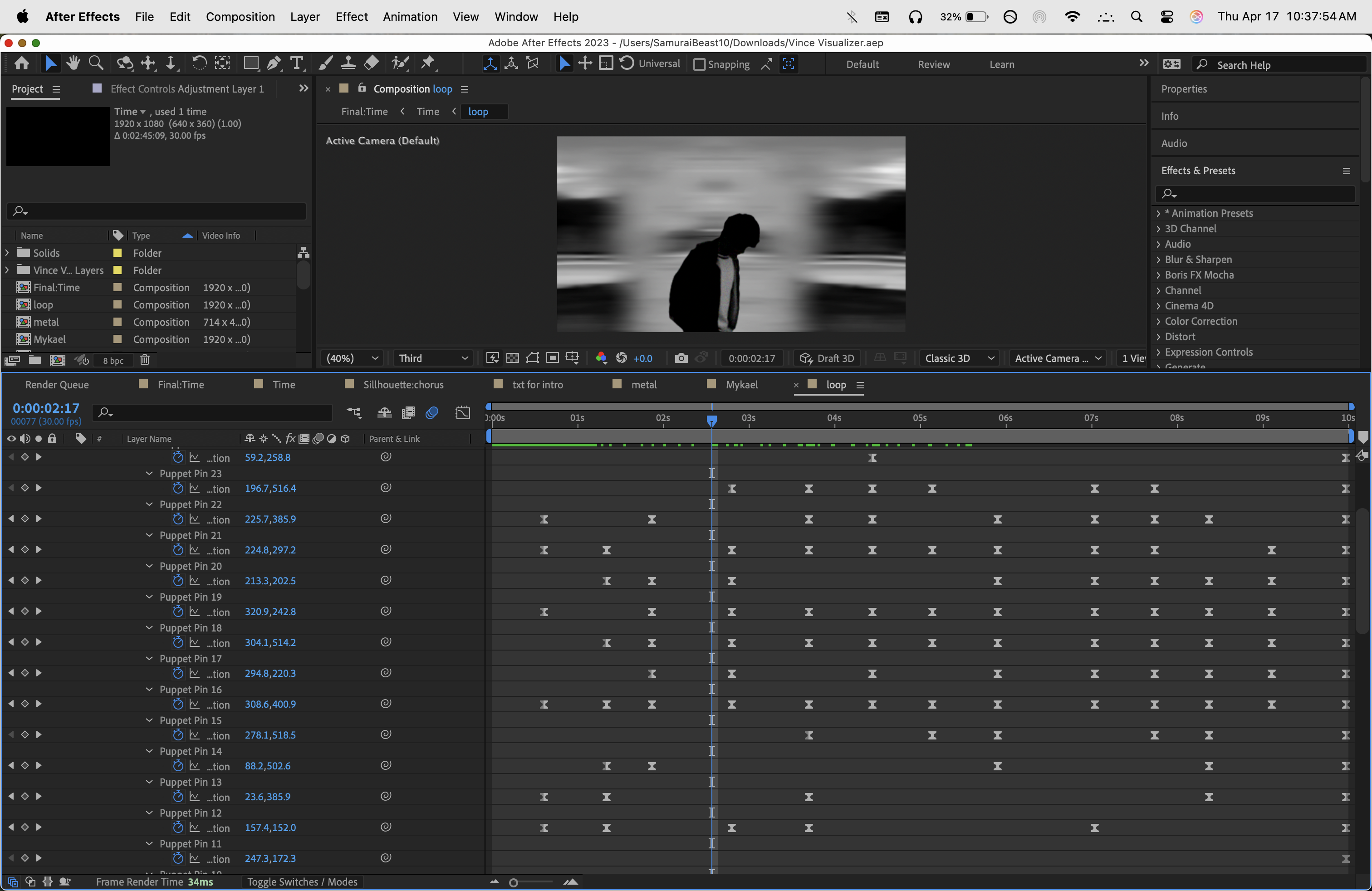
Task: Enable the Snapping checkbox
Action: 699,64
